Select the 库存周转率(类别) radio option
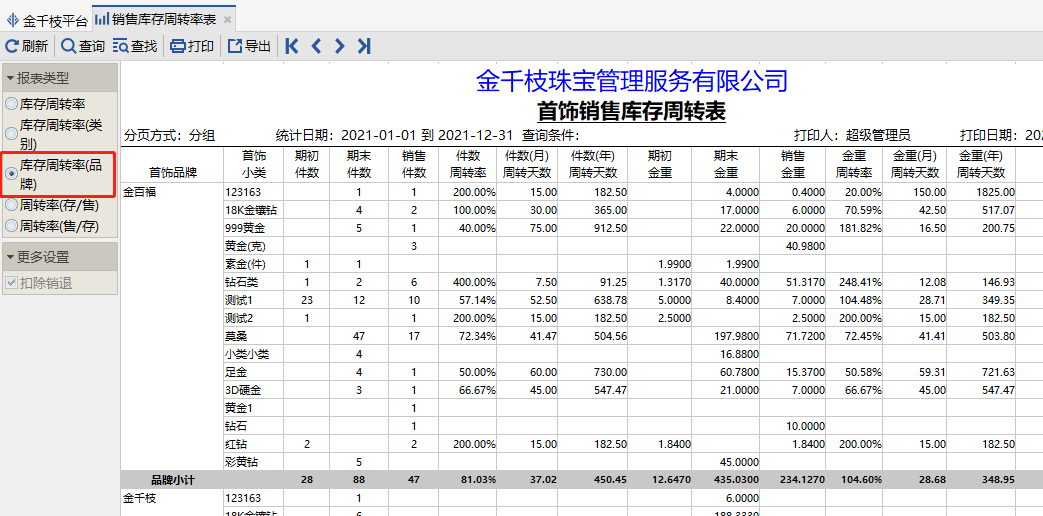 [53, 134]
